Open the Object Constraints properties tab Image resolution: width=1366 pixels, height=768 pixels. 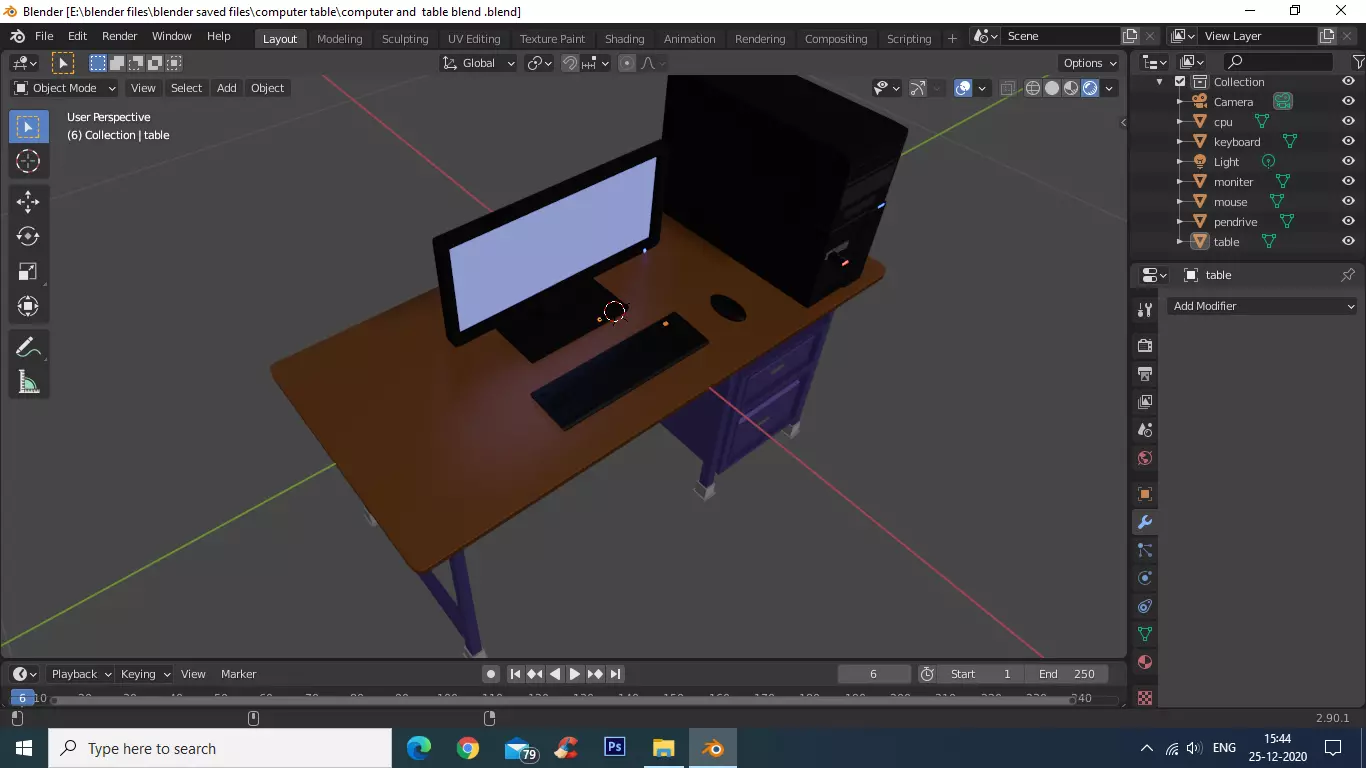pyautogui.click(x=1145, y=606)
